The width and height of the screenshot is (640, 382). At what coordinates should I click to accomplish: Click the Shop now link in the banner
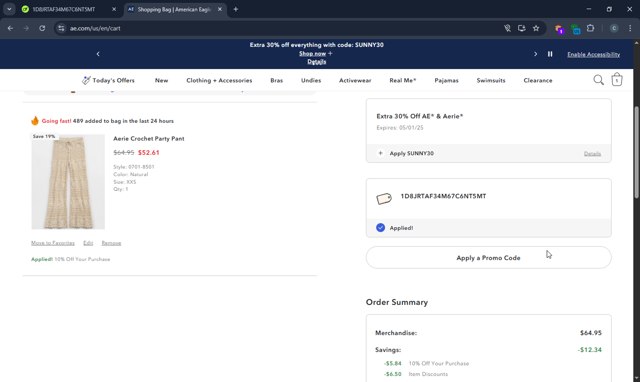[x=313, y=53]
